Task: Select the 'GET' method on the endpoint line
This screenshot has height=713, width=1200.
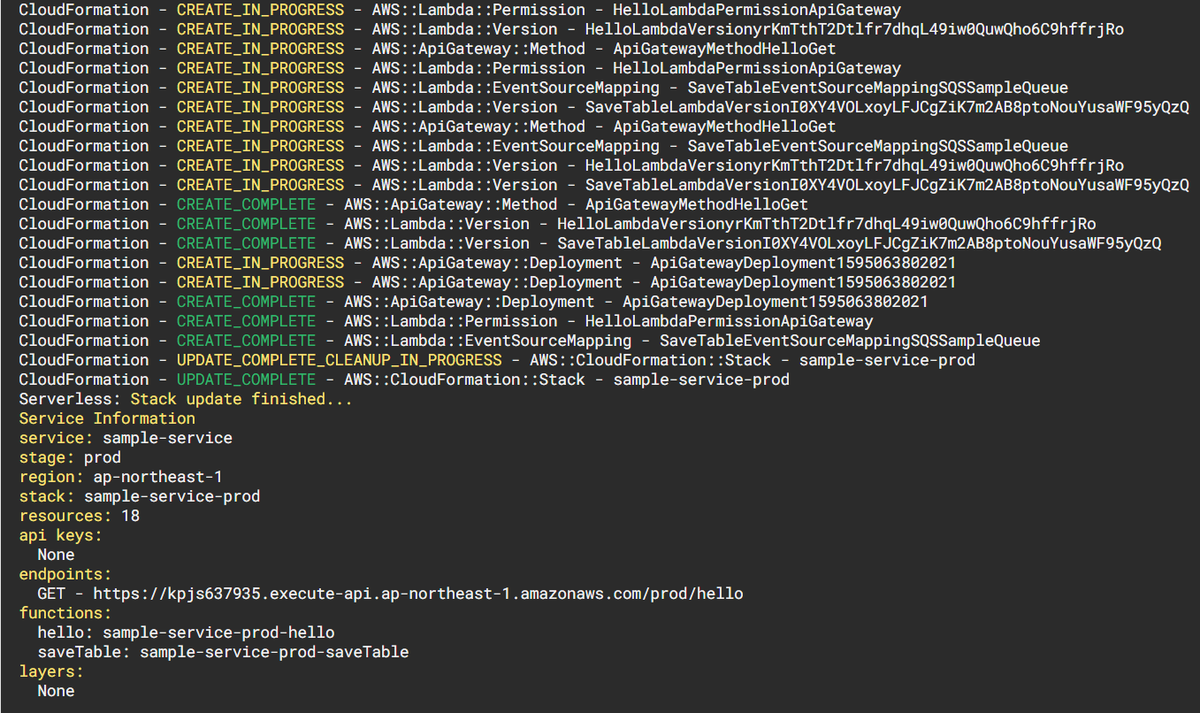Action: point(51,594)
